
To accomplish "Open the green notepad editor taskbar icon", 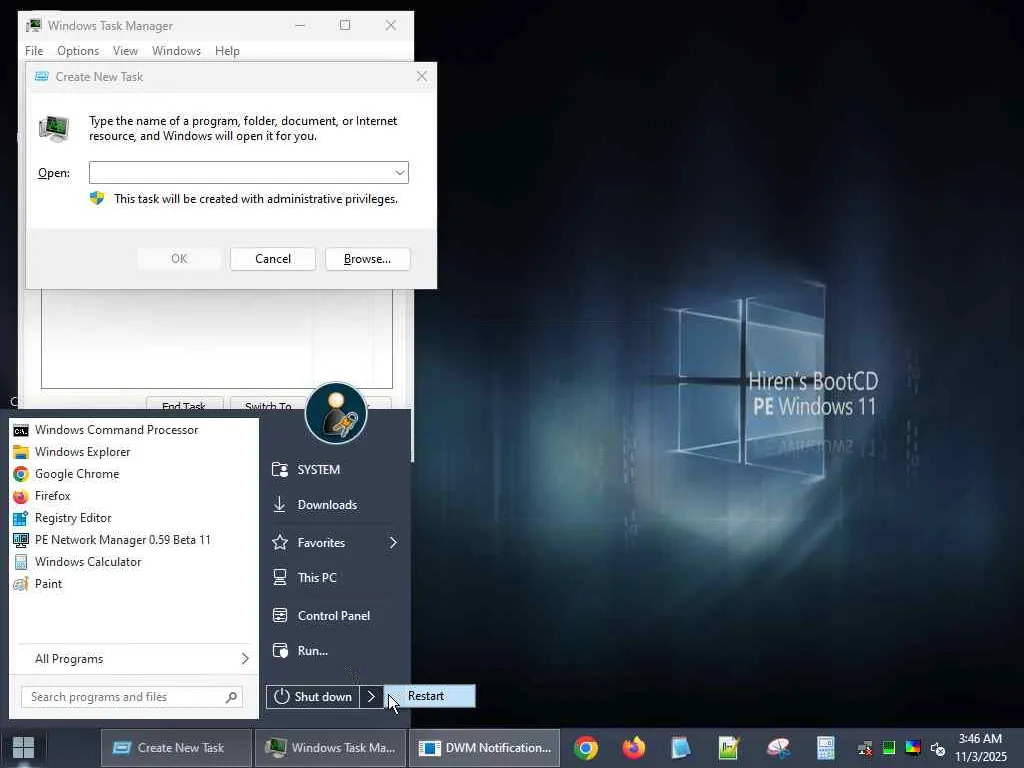I will [x=728, y=748].
